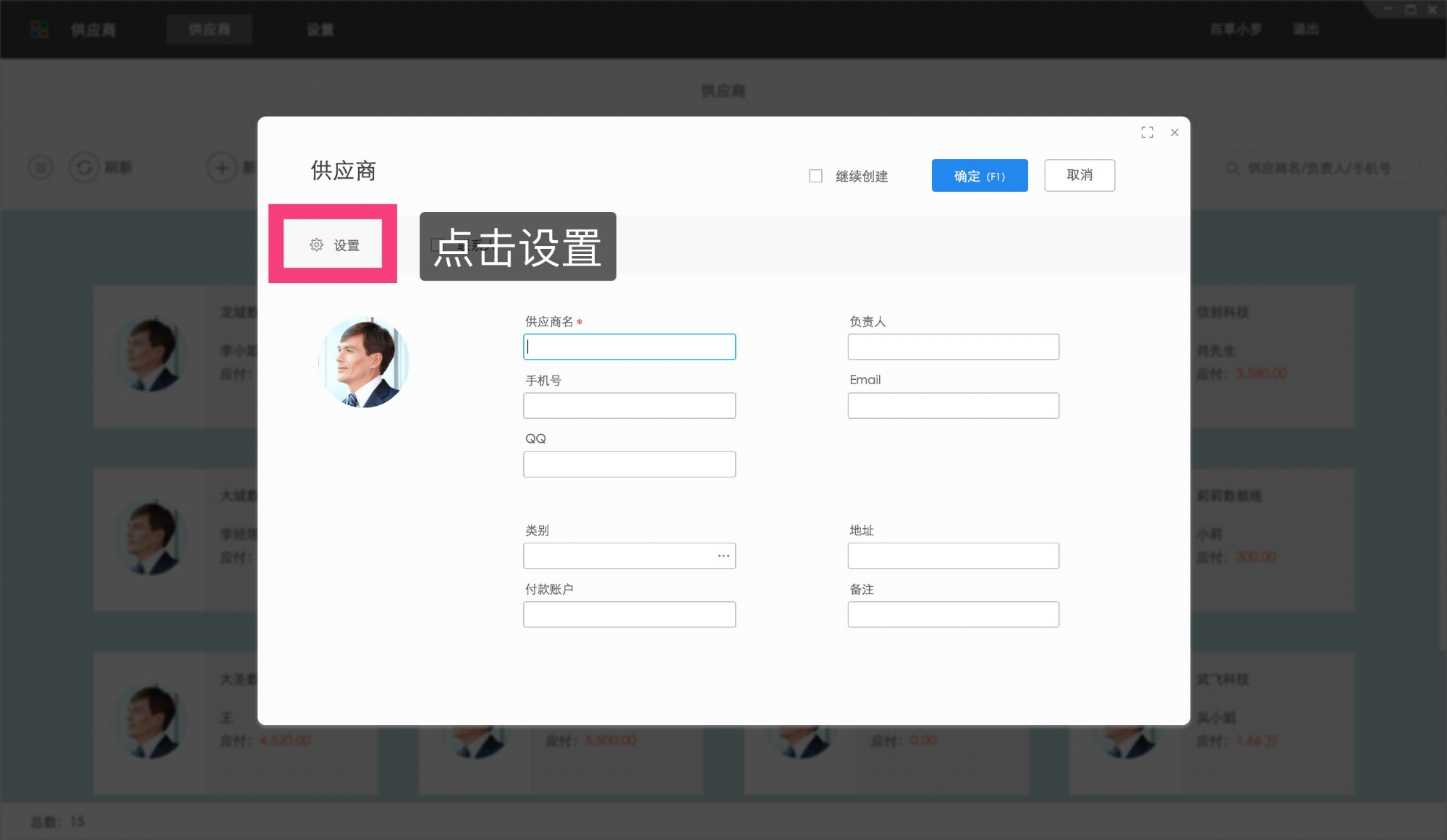Enable the 继续创建 checkbox
Screen dimensions: 1447x840
pos(815,175)
